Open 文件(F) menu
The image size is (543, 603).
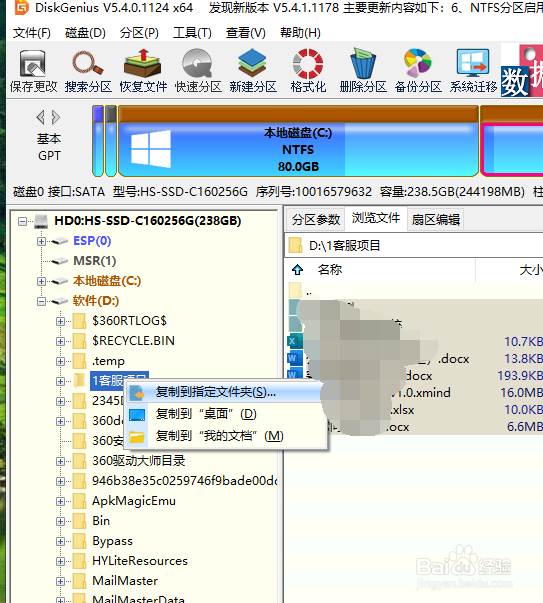click(x=32, y=33)
